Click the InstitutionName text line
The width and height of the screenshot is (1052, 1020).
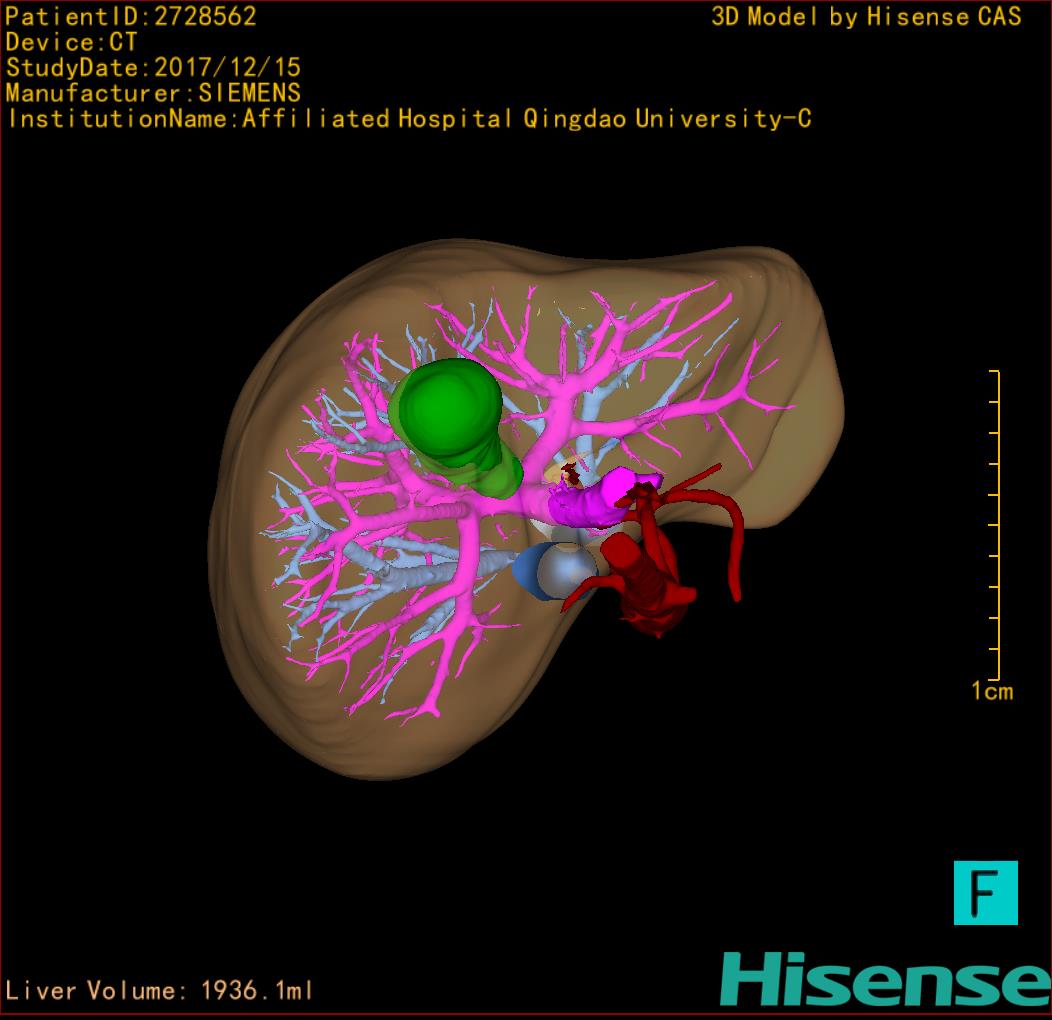coord(409,119)
